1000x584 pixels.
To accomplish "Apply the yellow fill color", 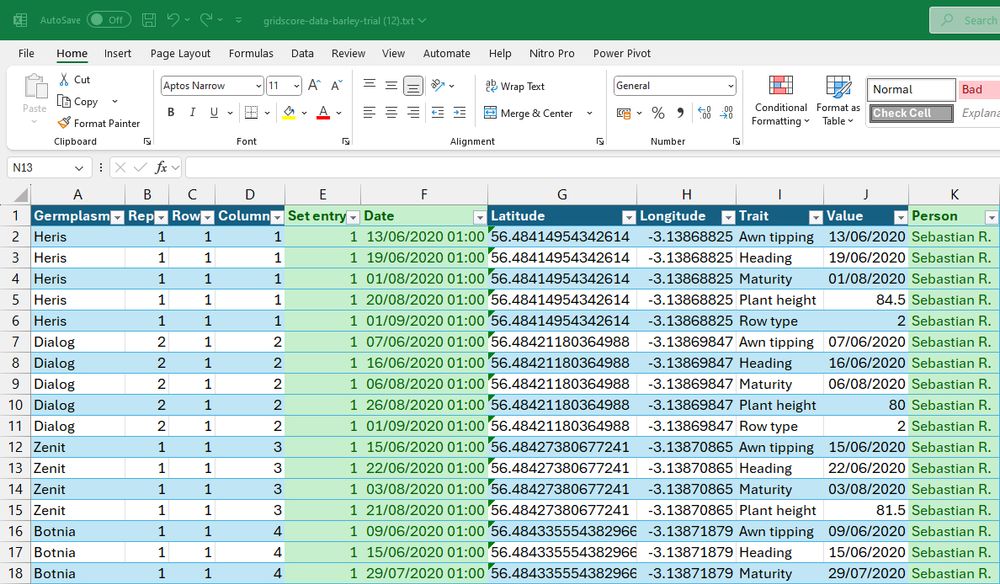I will (289, 113).
